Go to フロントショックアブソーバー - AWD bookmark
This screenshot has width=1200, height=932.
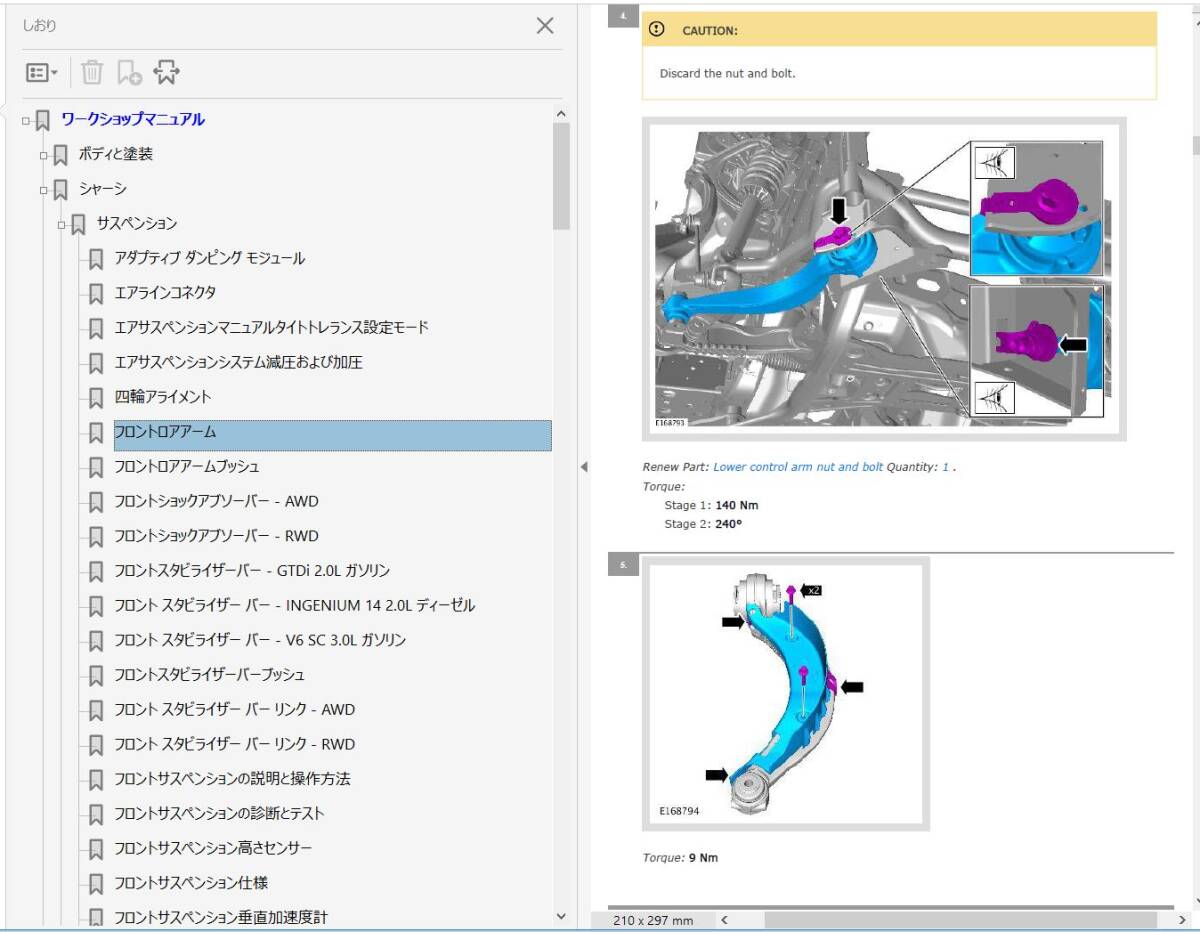(216, 501)
